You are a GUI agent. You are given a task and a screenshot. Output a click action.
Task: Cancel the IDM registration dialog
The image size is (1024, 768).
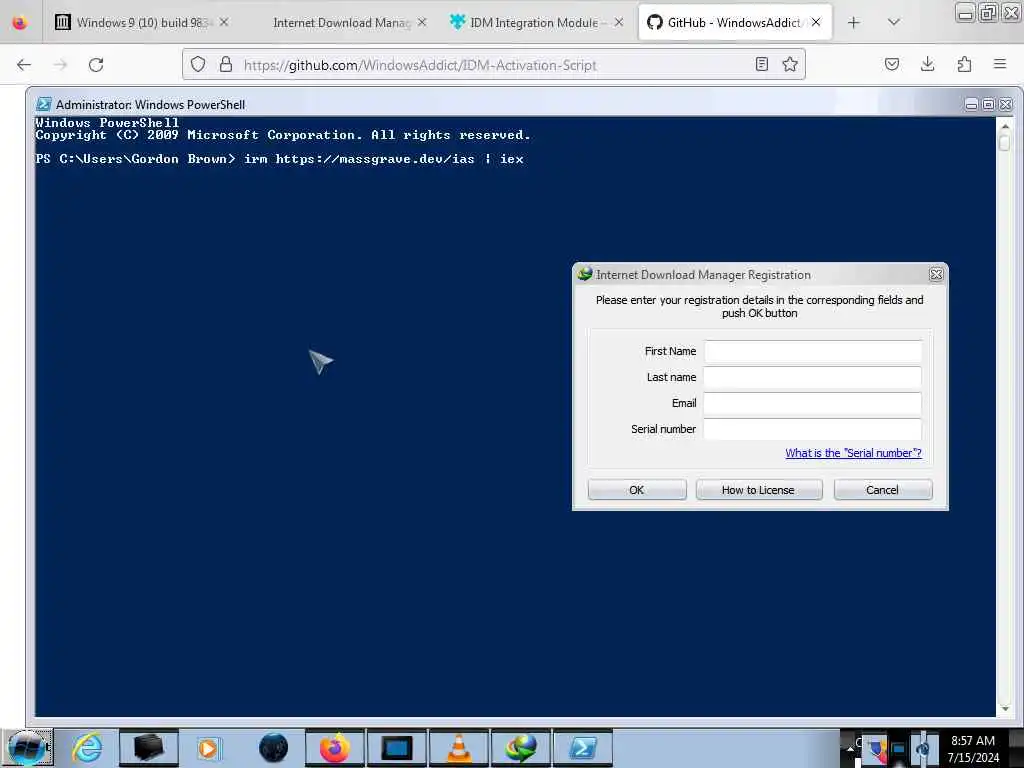882,490
